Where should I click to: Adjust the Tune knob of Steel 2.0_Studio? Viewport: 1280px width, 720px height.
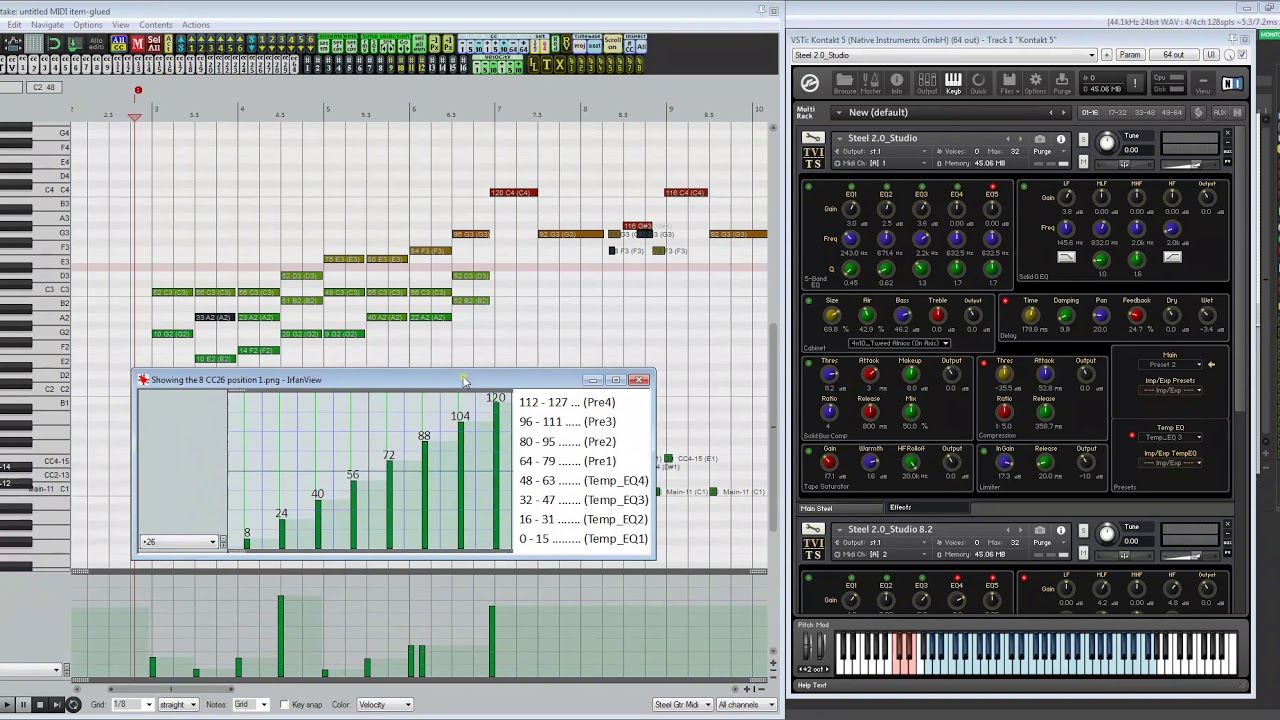click(x=1107, y=143)
